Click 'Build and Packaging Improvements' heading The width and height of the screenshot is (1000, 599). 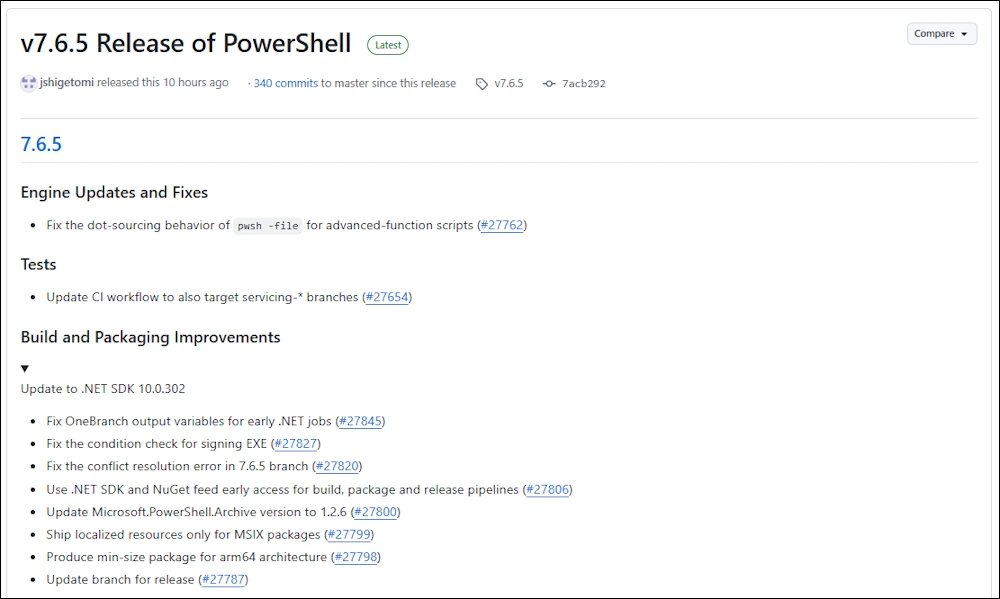tap(151, 337)
